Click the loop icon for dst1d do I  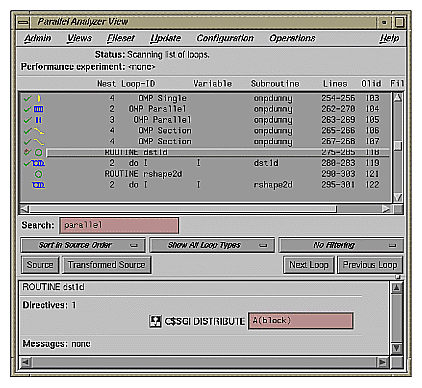pos(38,163)
